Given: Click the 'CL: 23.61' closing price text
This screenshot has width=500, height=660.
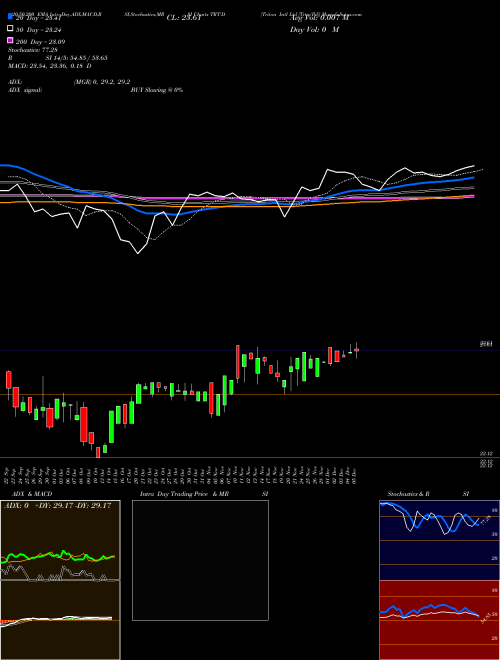Looking at the screenshot, I should click(184, 18).
